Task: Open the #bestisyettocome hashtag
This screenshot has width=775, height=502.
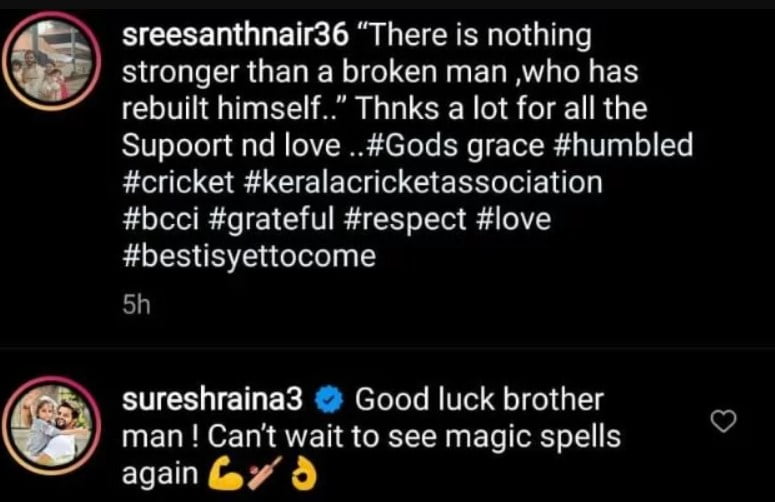Action: click(x=249, y=257)
